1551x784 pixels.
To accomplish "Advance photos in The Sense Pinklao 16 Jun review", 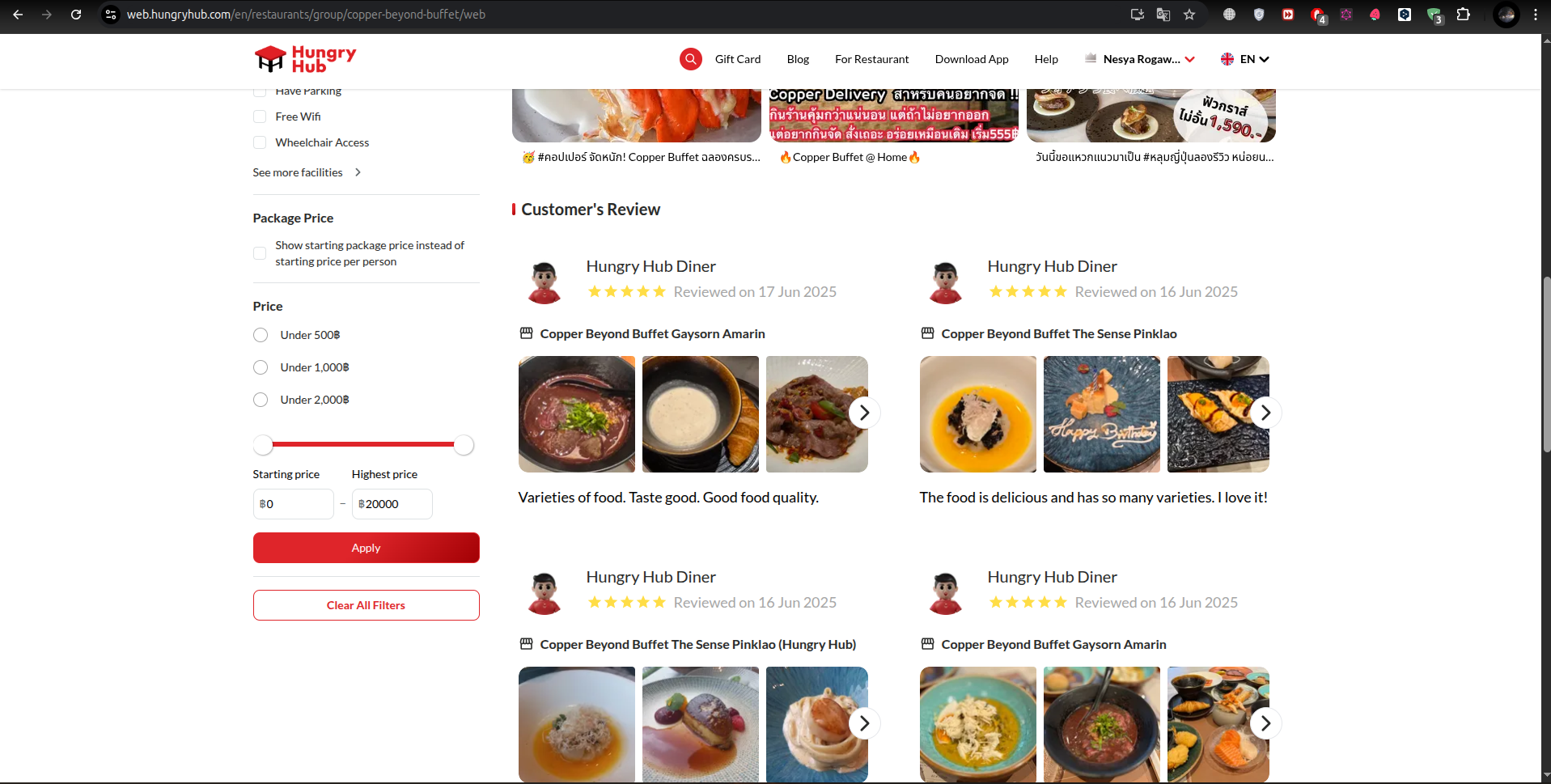I will coord(1265,413).
